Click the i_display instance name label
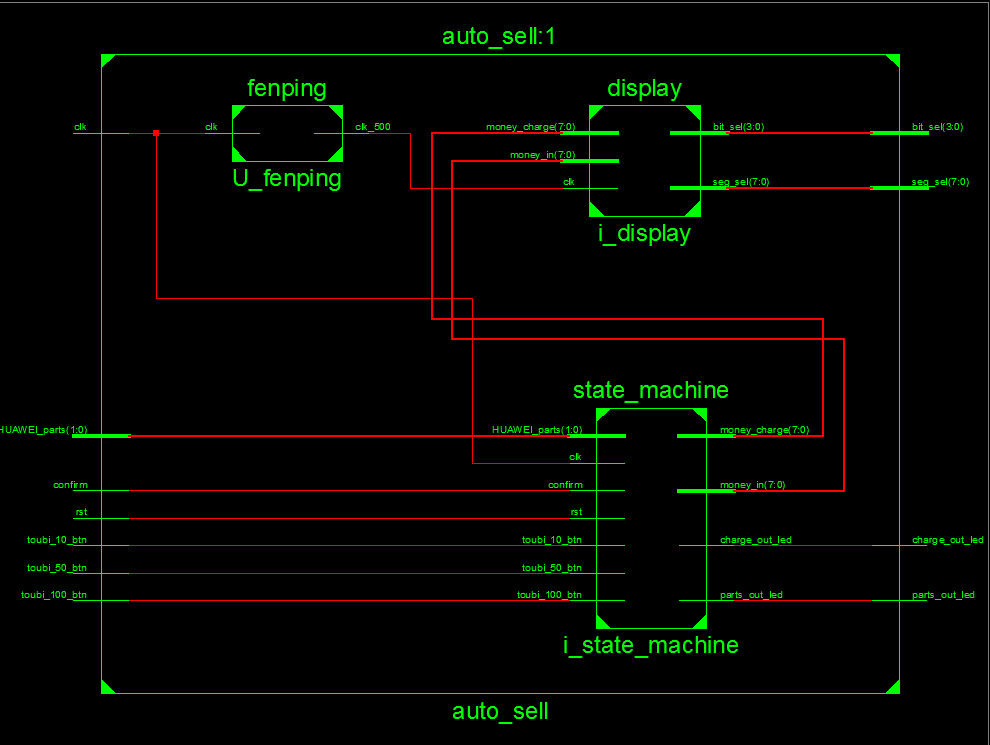The width and height of the screenshot is (990, 745). pyautogui.click(x=644, y=234)
